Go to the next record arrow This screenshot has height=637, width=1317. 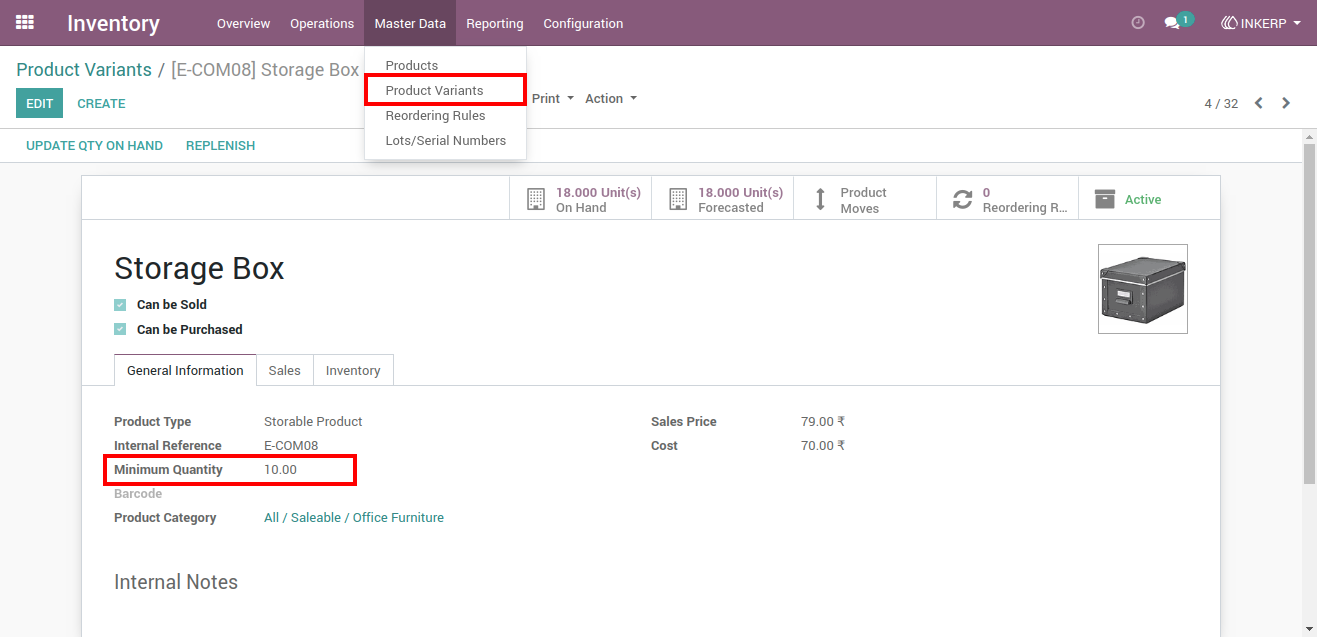1286,103
